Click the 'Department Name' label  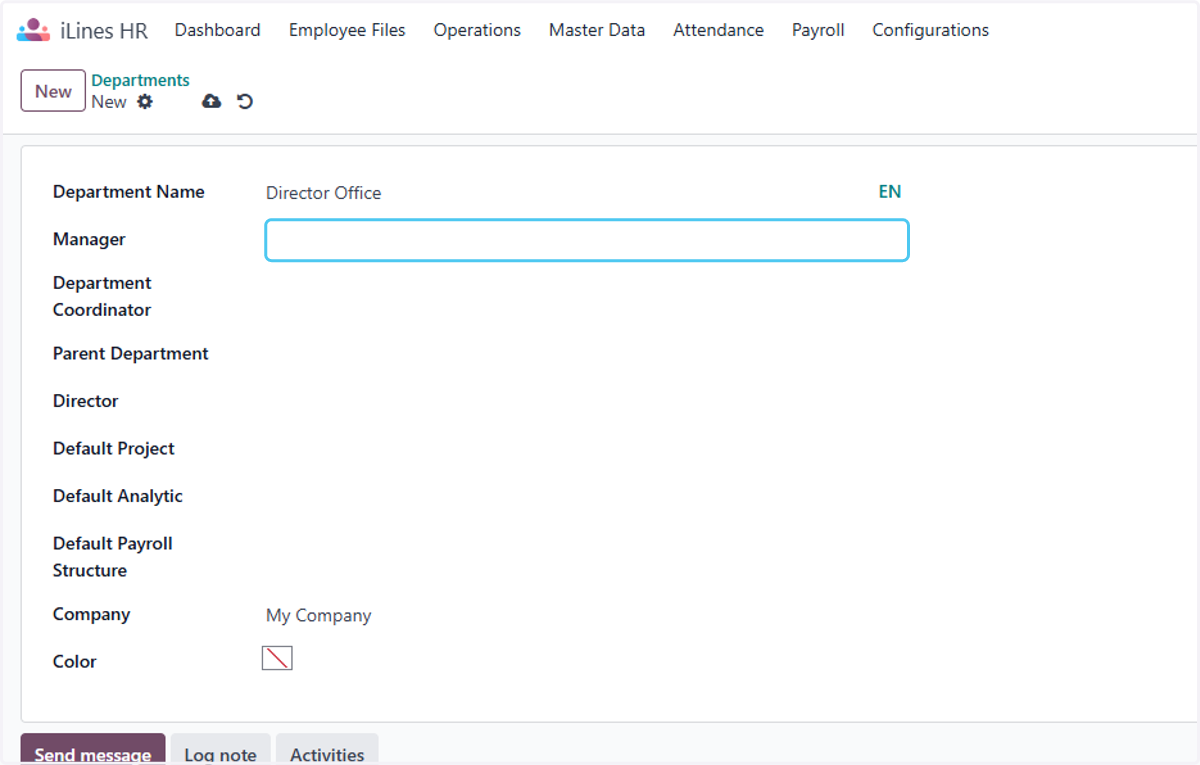click(129, 192)
